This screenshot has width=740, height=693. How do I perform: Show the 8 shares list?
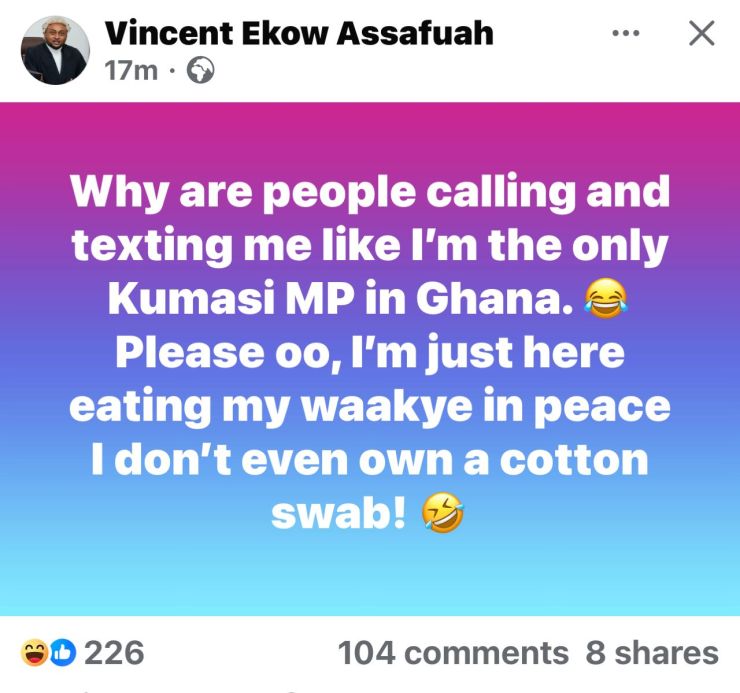point(652,653)
